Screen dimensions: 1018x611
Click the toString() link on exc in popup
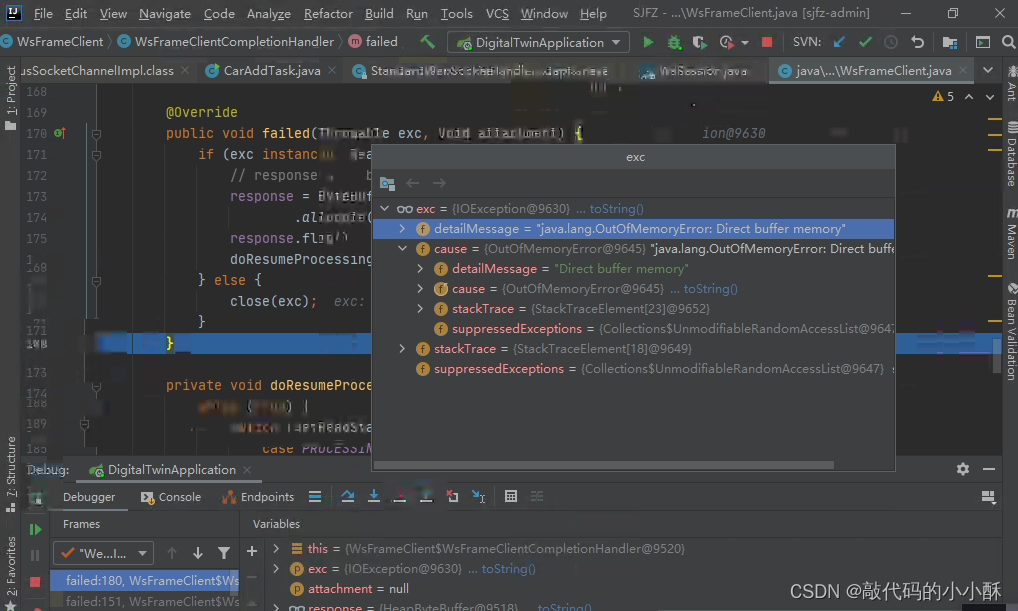[x=616, y=208]
